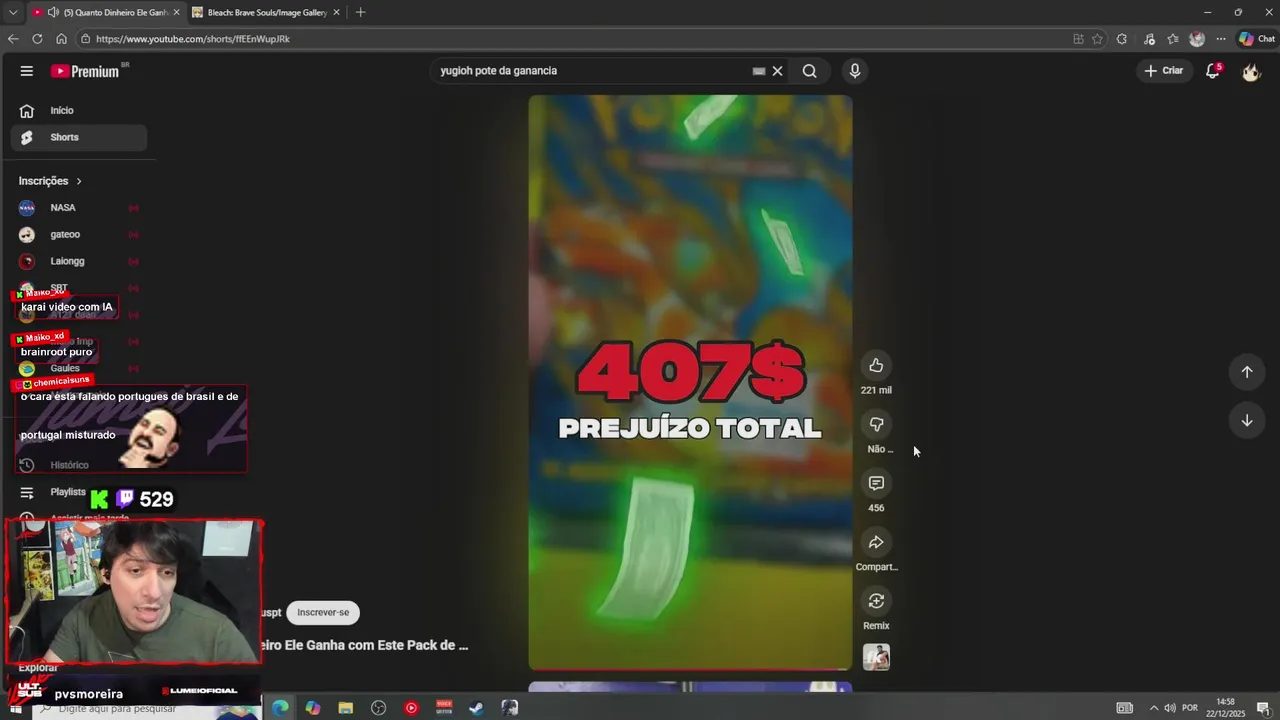Go to YouTube Premium home logo

point(86,71)
